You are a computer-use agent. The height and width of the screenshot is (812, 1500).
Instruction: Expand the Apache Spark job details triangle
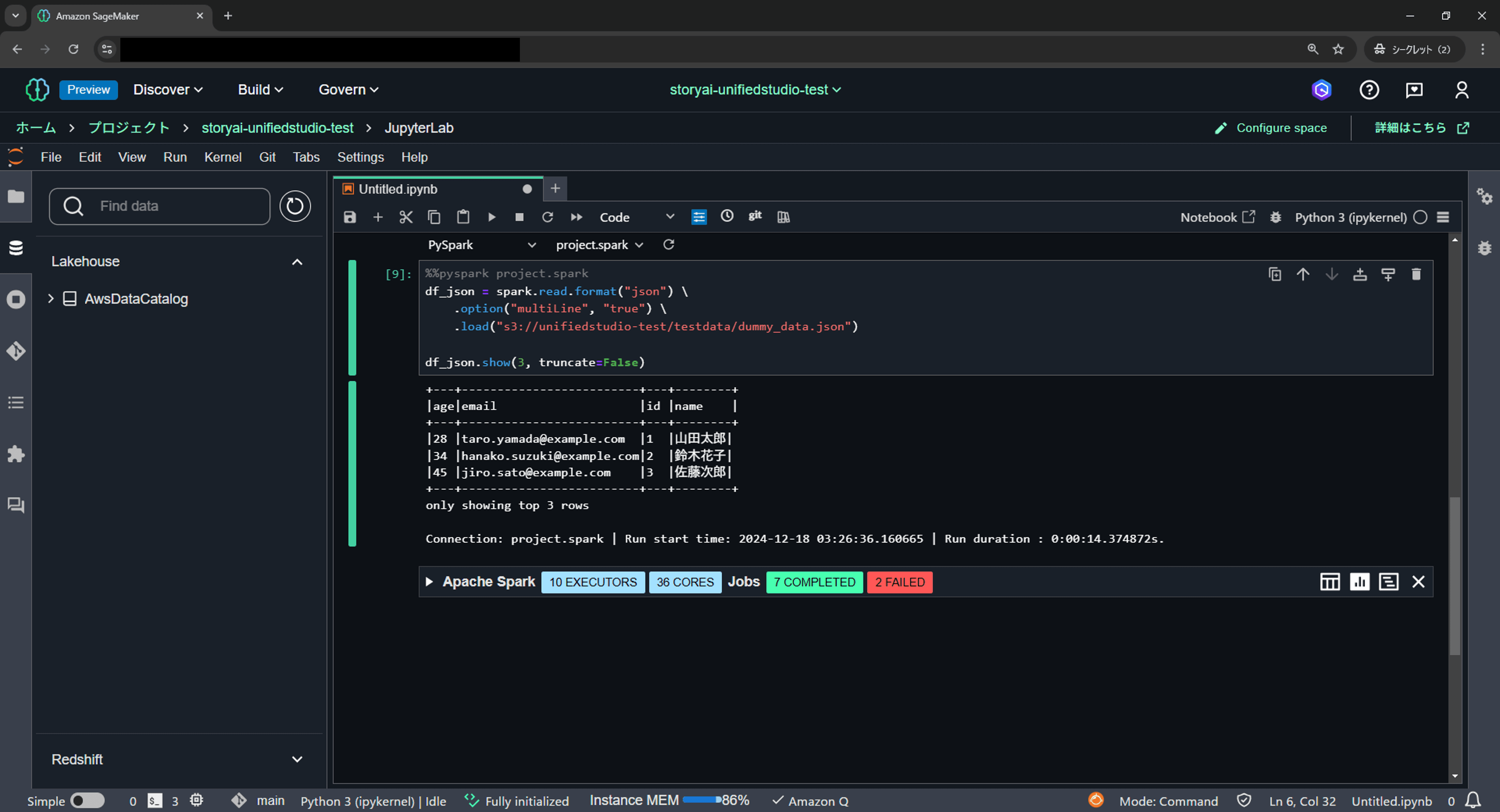pos(429,582)
